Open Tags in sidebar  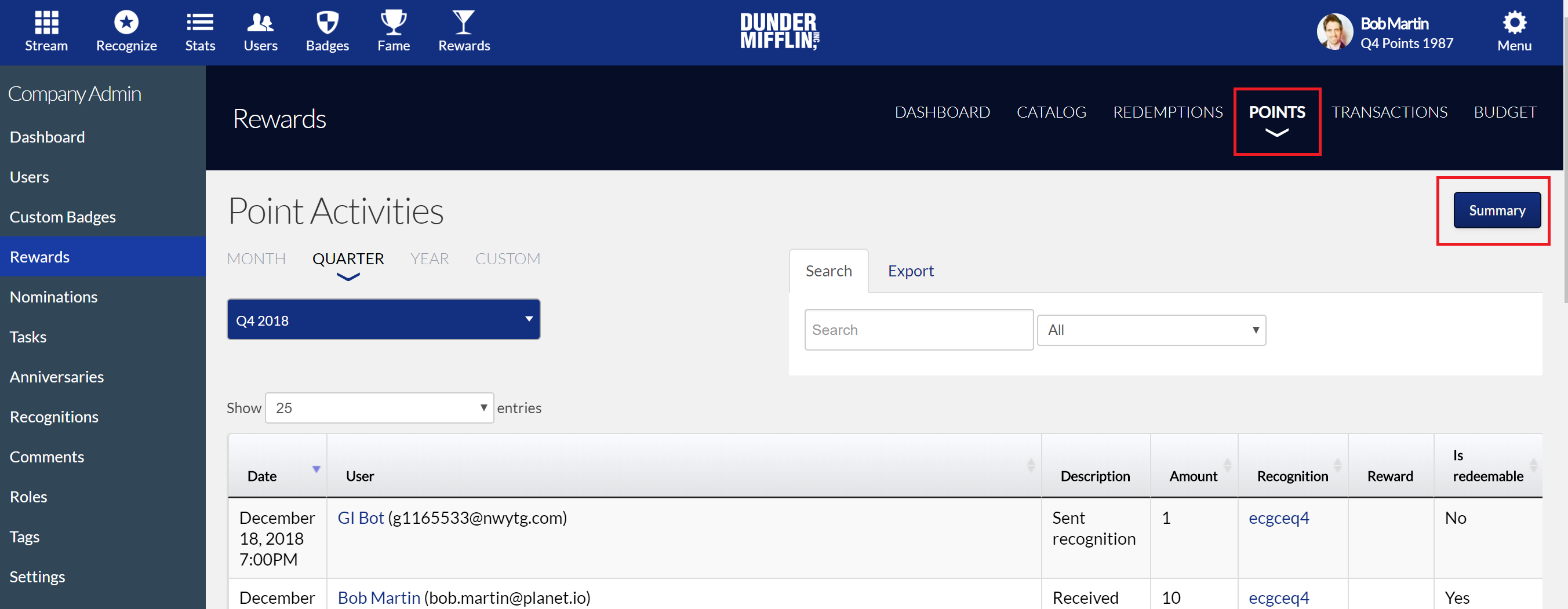click(102, 537)
